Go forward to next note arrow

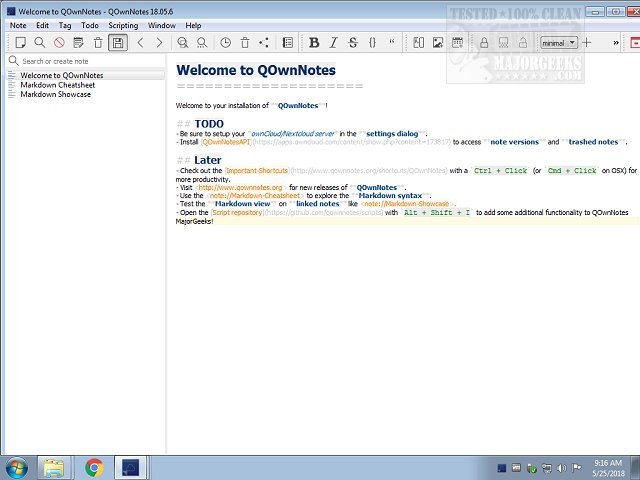(x=159, y=43)
